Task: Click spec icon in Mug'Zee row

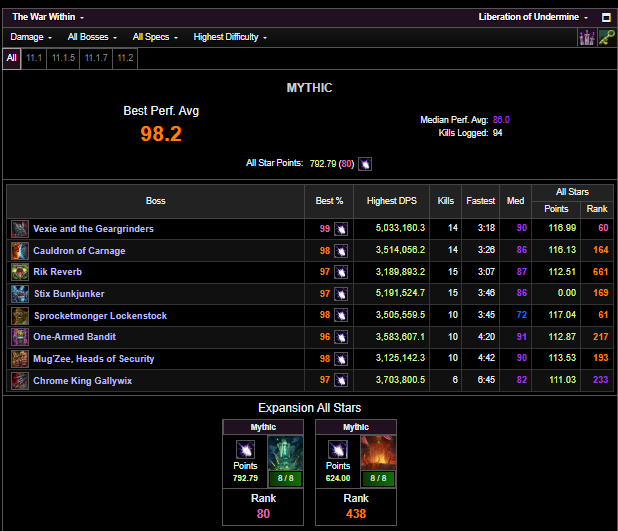Action: click(341, 359)
